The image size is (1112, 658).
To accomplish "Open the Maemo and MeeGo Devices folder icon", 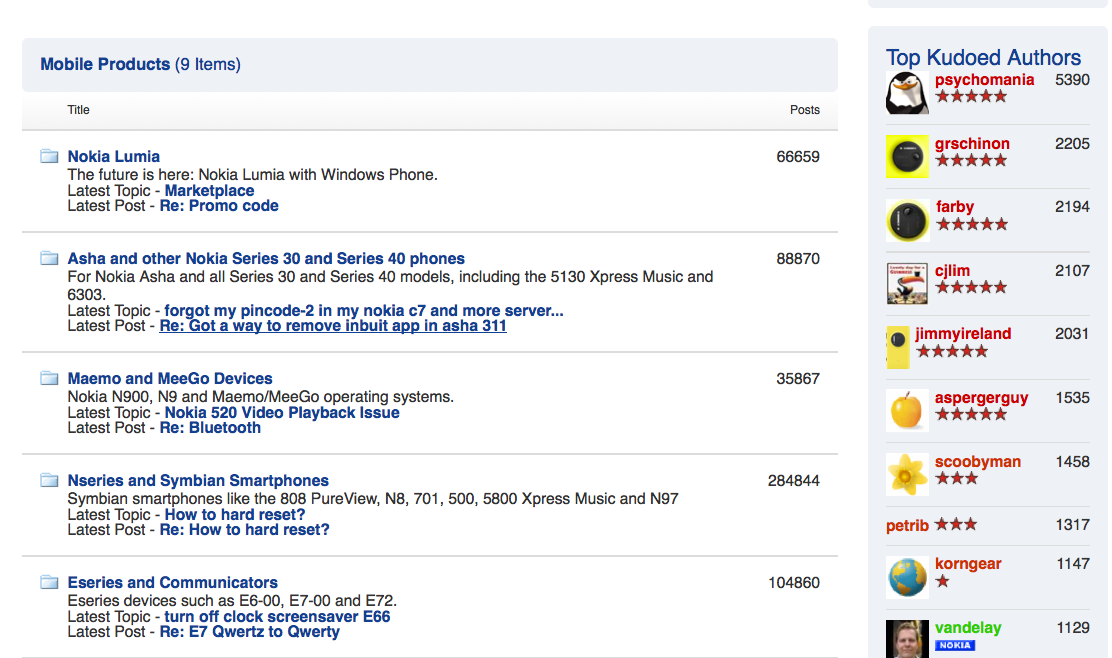I will point(49,377).
